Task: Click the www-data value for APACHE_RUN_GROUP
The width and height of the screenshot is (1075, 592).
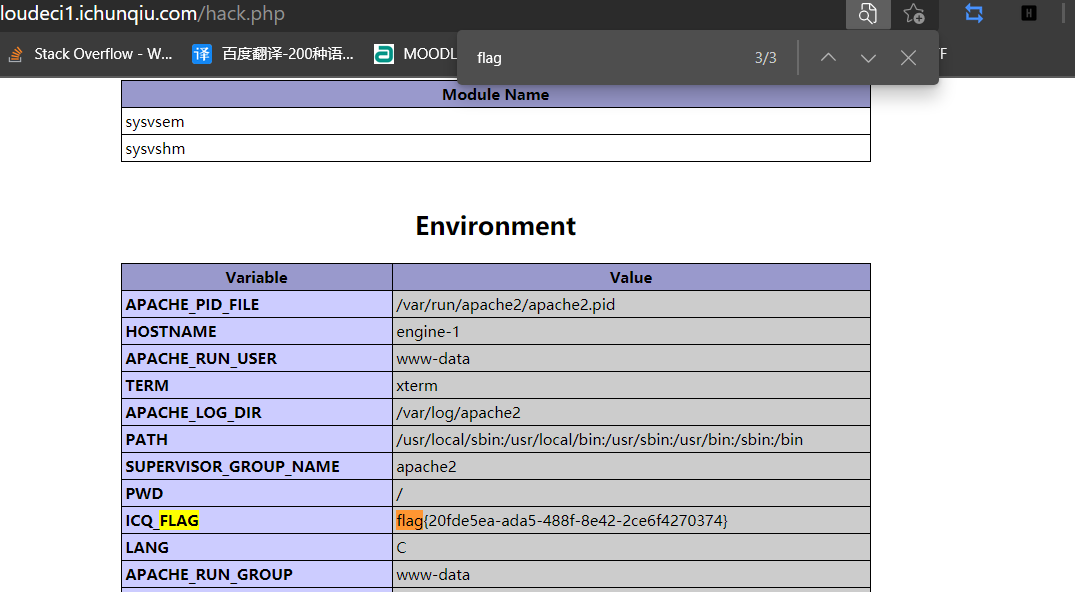Action: (433, 574)
